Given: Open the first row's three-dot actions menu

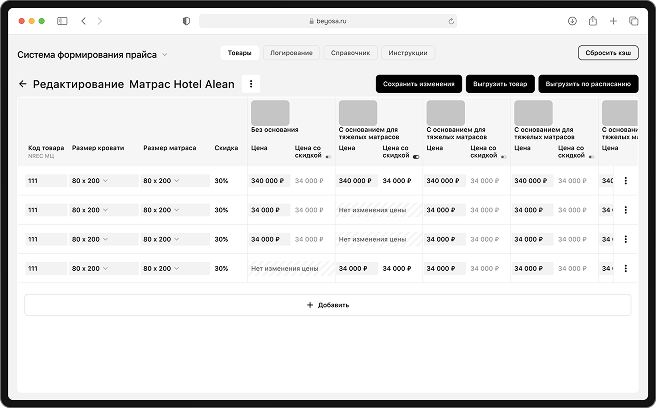Looking at the screenshot, I should click(626, 181).
